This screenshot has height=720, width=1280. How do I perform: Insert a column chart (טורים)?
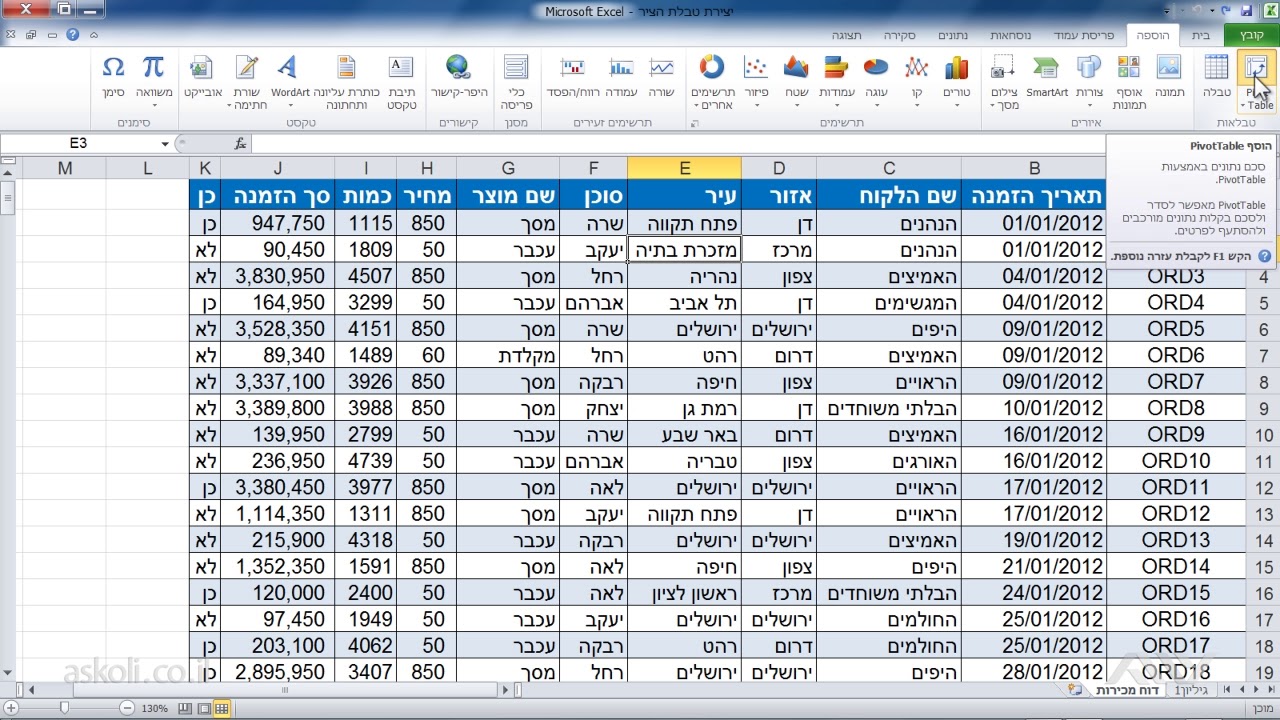pyautogui.click(x=956, y=78)
